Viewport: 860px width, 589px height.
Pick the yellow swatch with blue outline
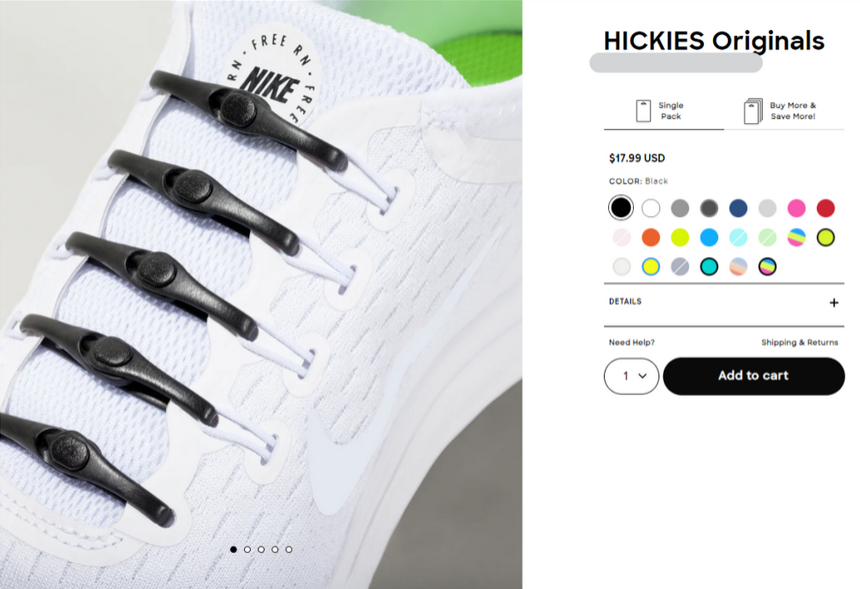pyautogui.click(x=651, y=267)
